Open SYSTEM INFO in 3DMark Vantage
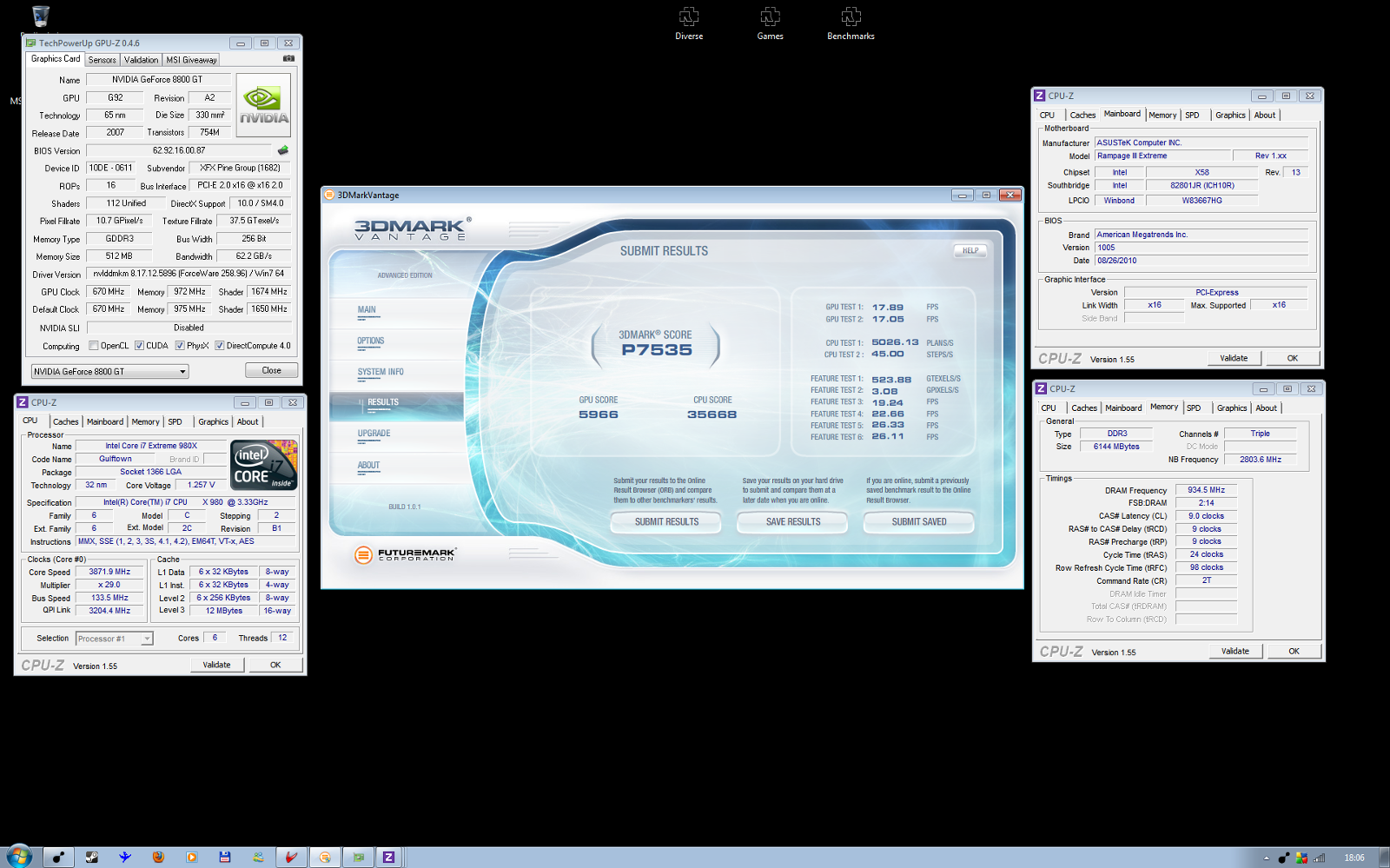This screenshot has width=1390, height=868. click(381, 372)
